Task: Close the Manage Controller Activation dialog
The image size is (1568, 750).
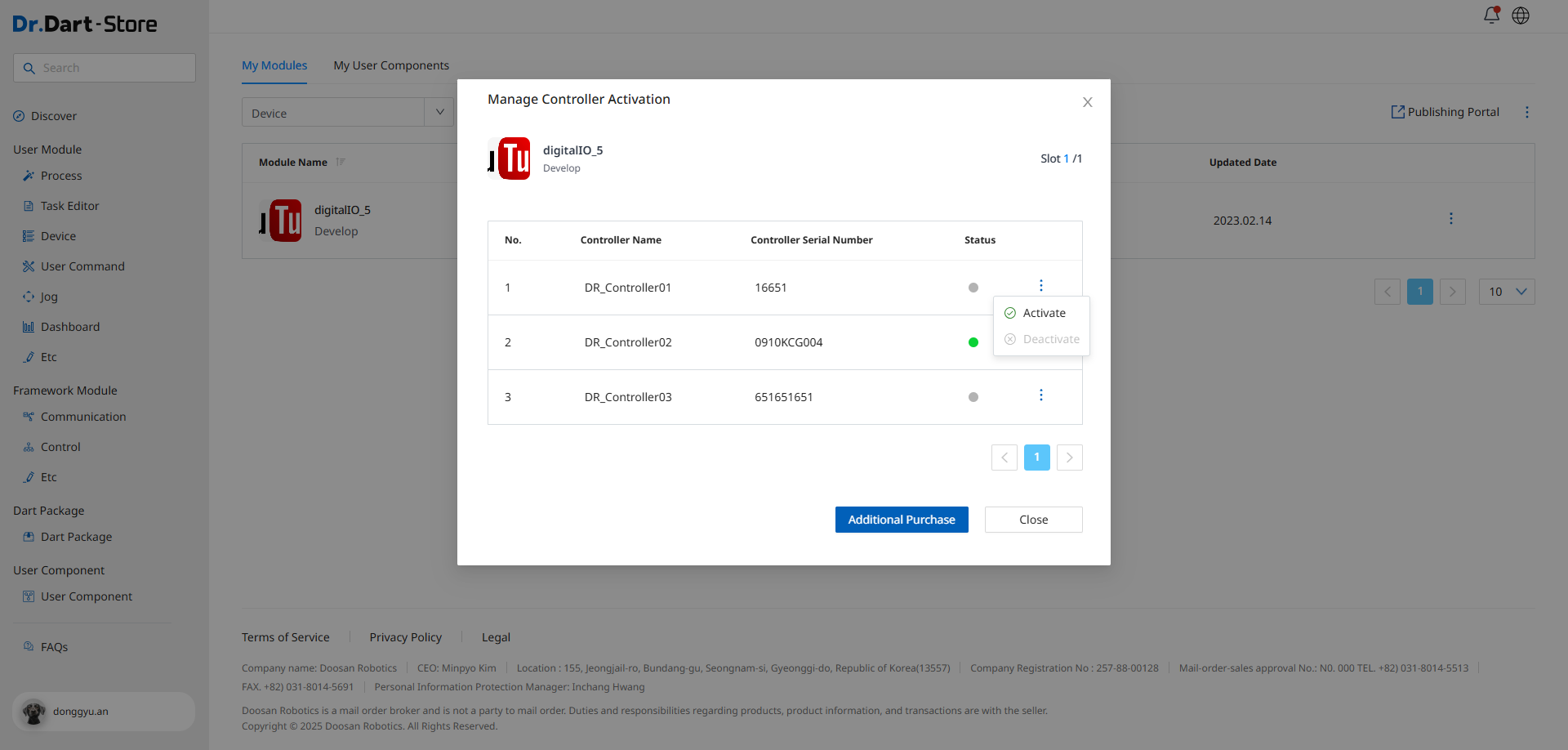Action: coord(1087,102)
